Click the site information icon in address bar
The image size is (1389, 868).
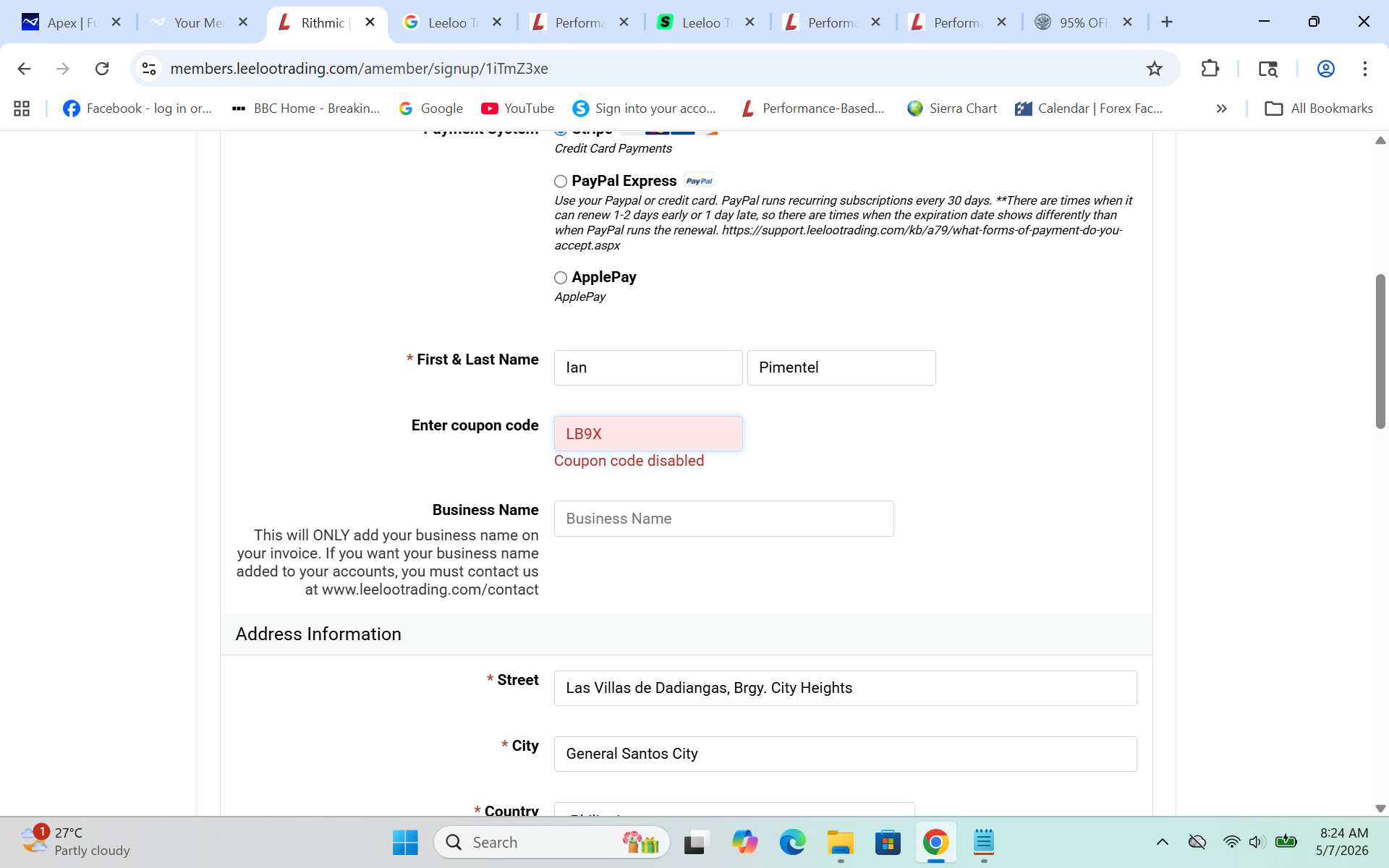pos(149,69)
